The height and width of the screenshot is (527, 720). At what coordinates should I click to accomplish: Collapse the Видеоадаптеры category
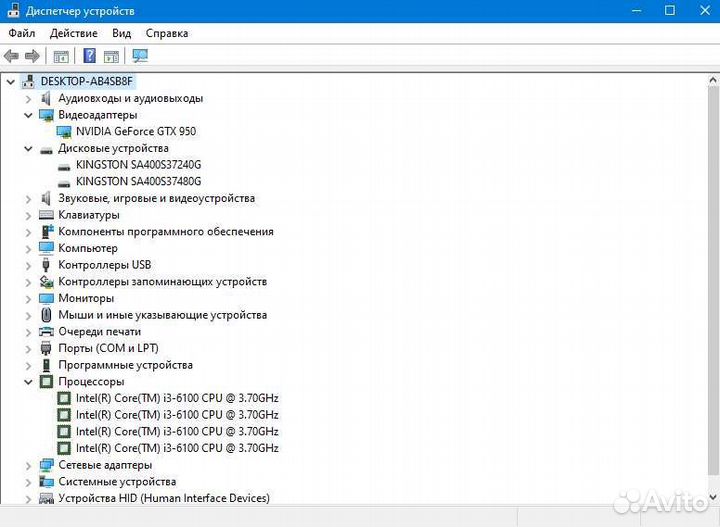coord(29,115)
